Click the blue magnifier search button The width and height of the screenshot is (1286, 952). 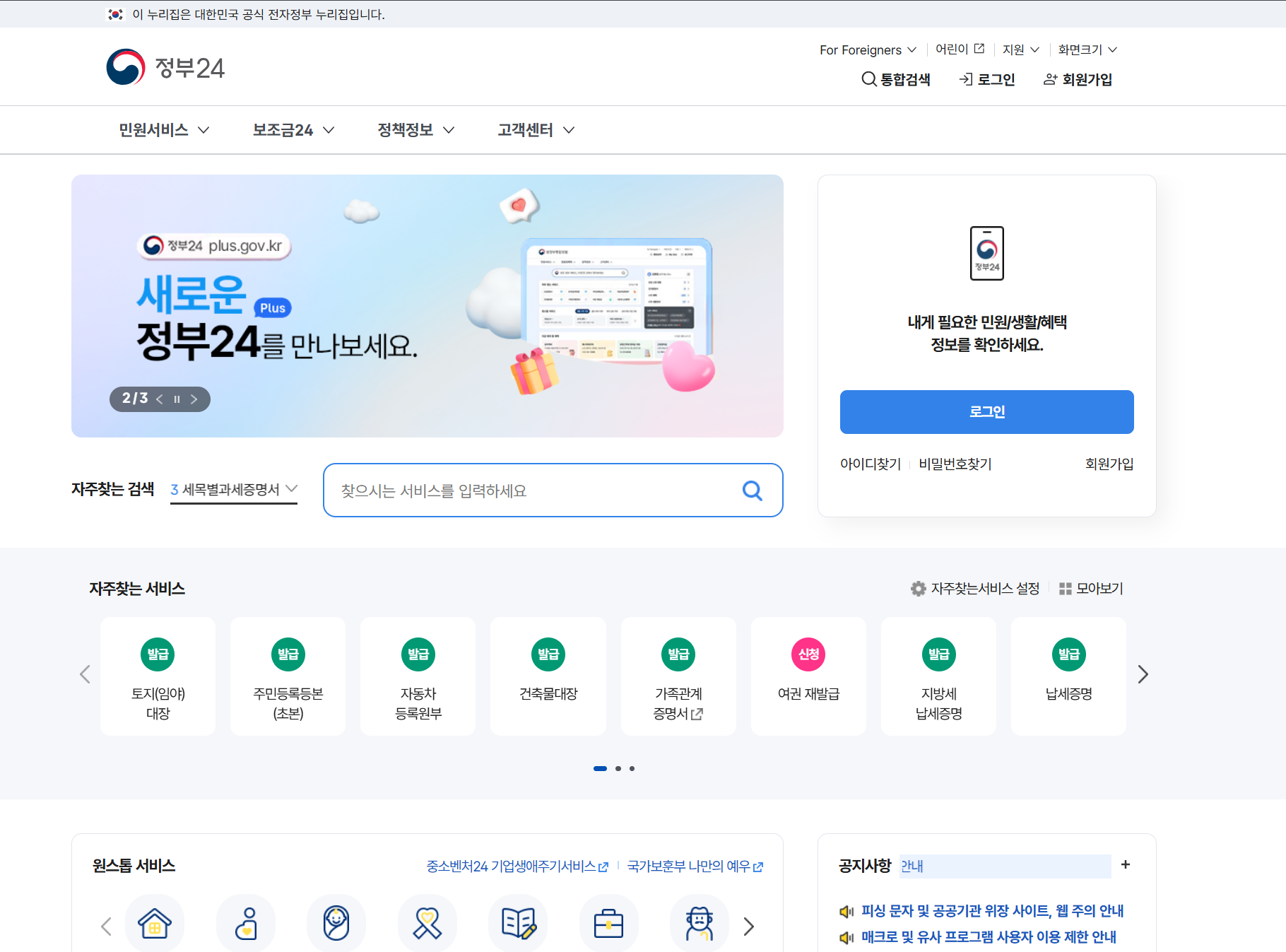coord(753,490)
